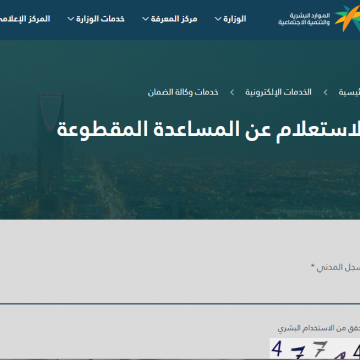The height and width of the screenshot is (360, 360).
Task: Click the الاستعلام عن المساعدة المقطوعة heading
Action: [x=208, y=130]
